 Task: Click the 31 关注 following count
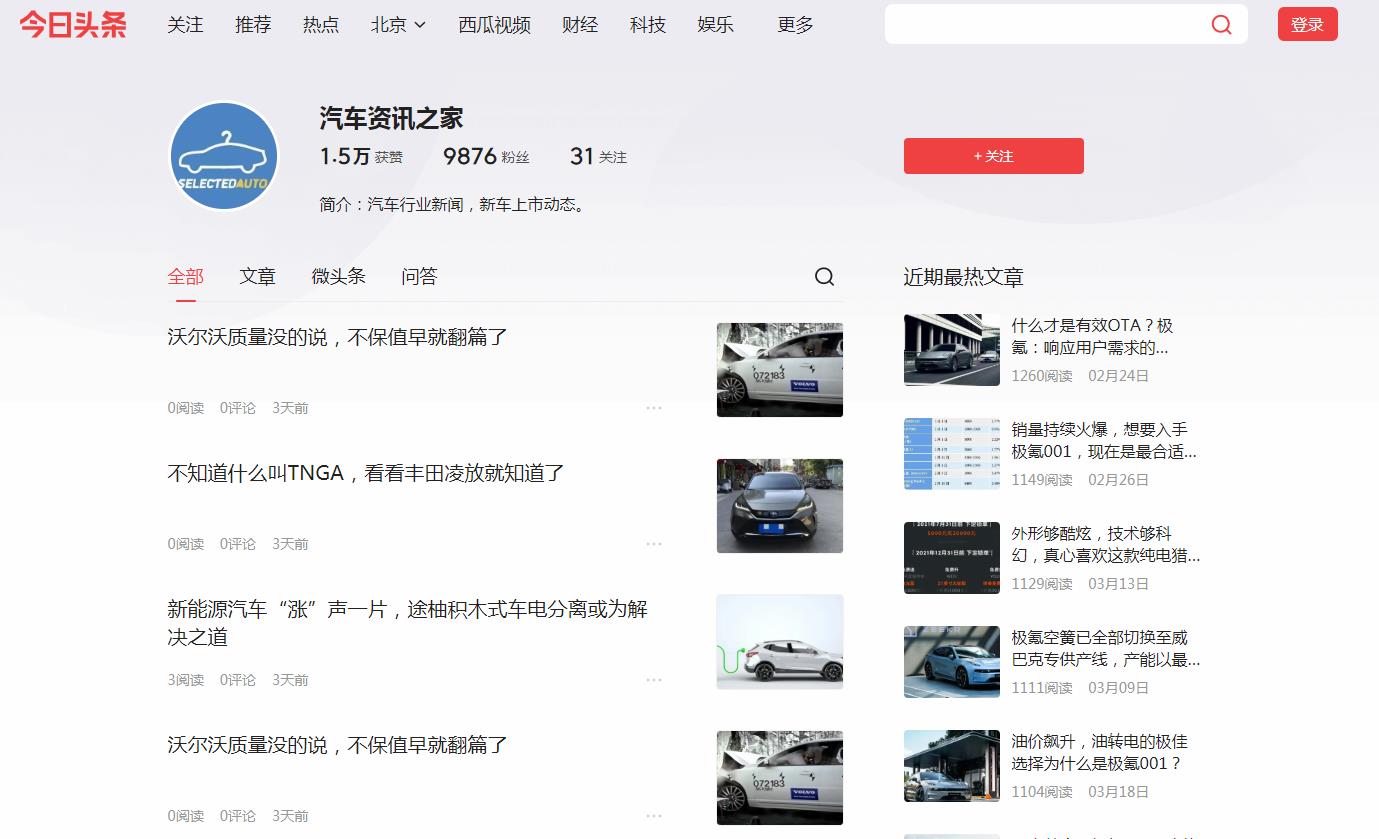pyautogui.click(x=598, y=157)
